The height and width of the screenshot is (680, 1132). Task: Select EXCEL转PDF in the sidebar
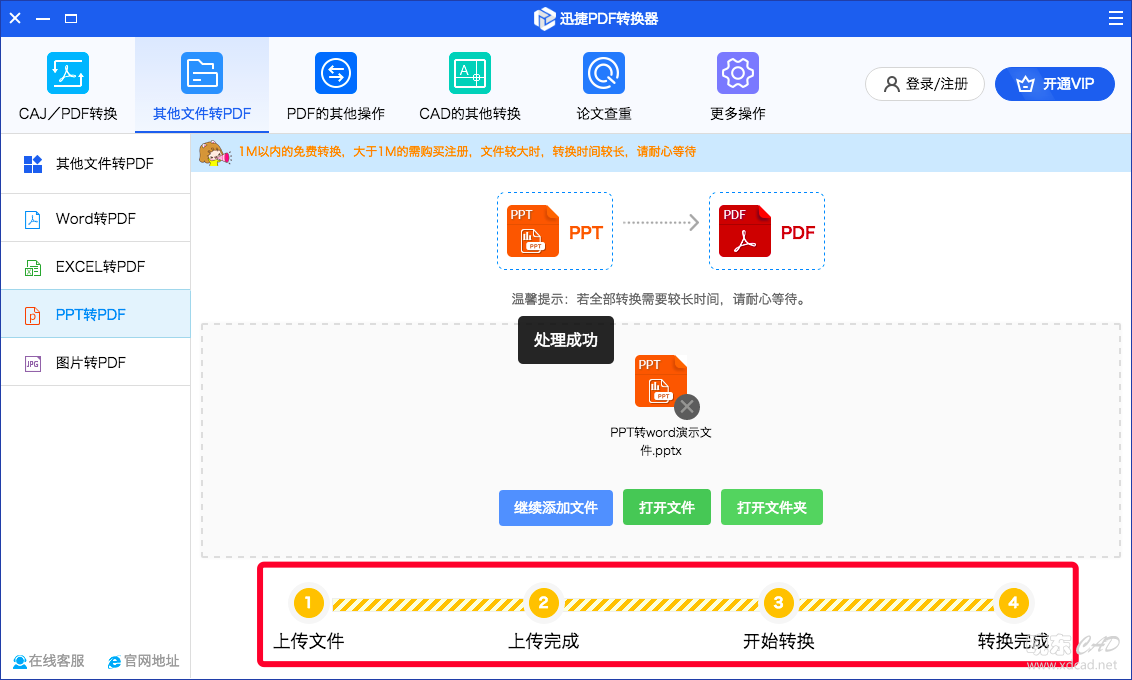(x=96, y=266)
